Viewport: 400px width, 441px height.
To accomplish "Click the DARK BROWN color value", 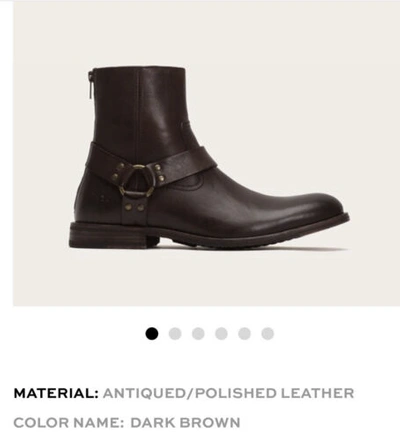I will point(185,423).
